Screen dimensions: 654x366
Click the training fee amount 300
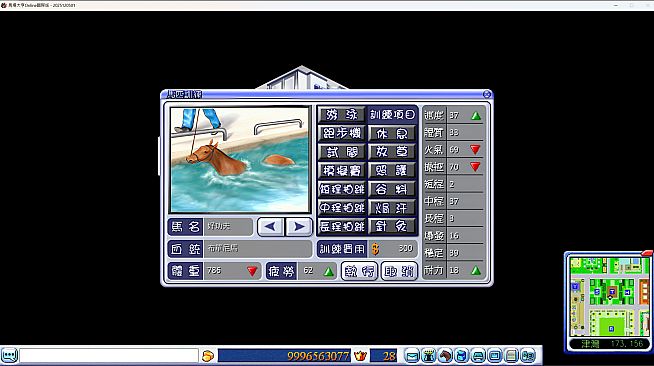click(405, 248)
